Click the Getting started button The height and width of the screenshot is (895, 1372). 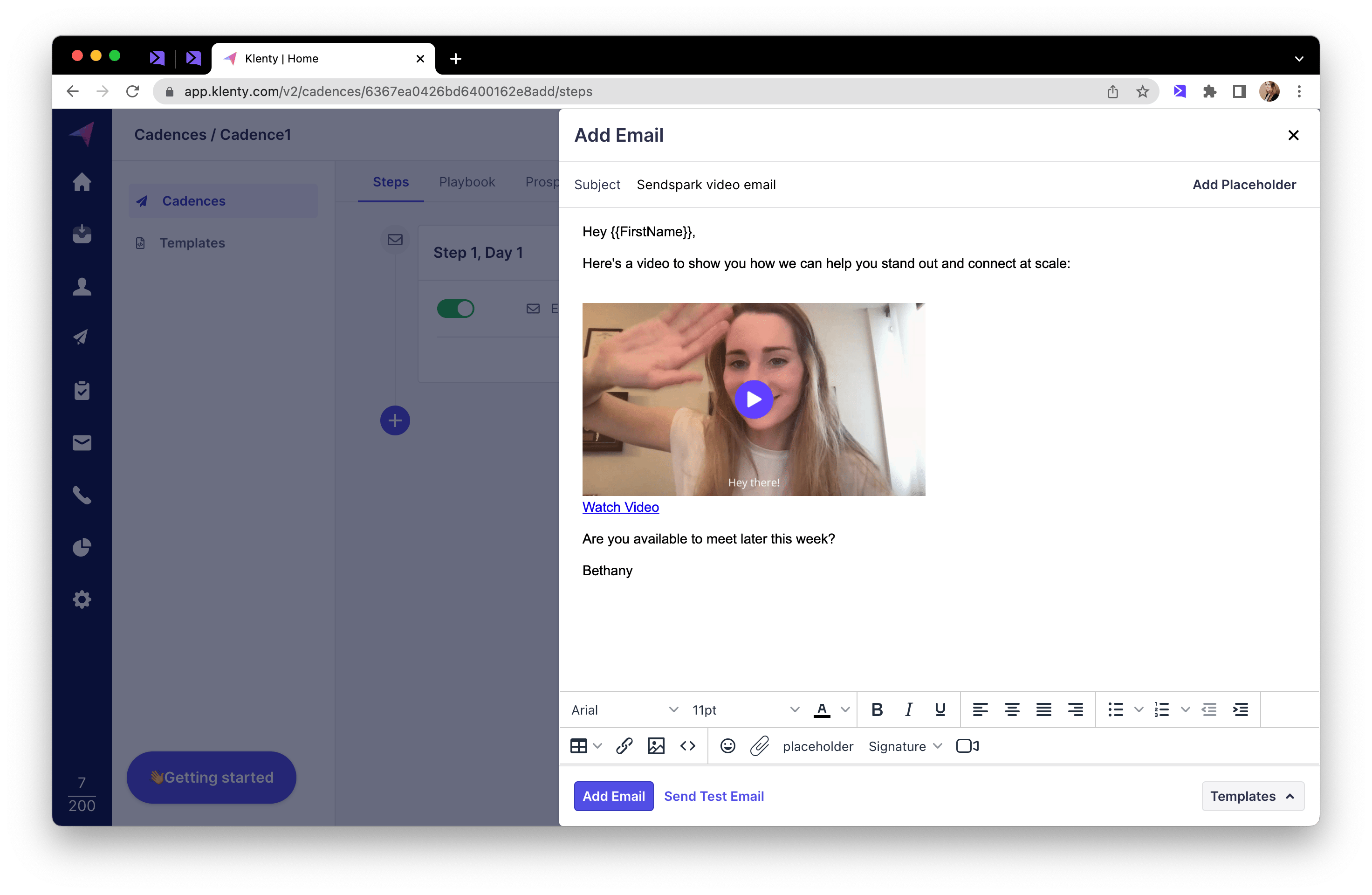tap(212, 778)
